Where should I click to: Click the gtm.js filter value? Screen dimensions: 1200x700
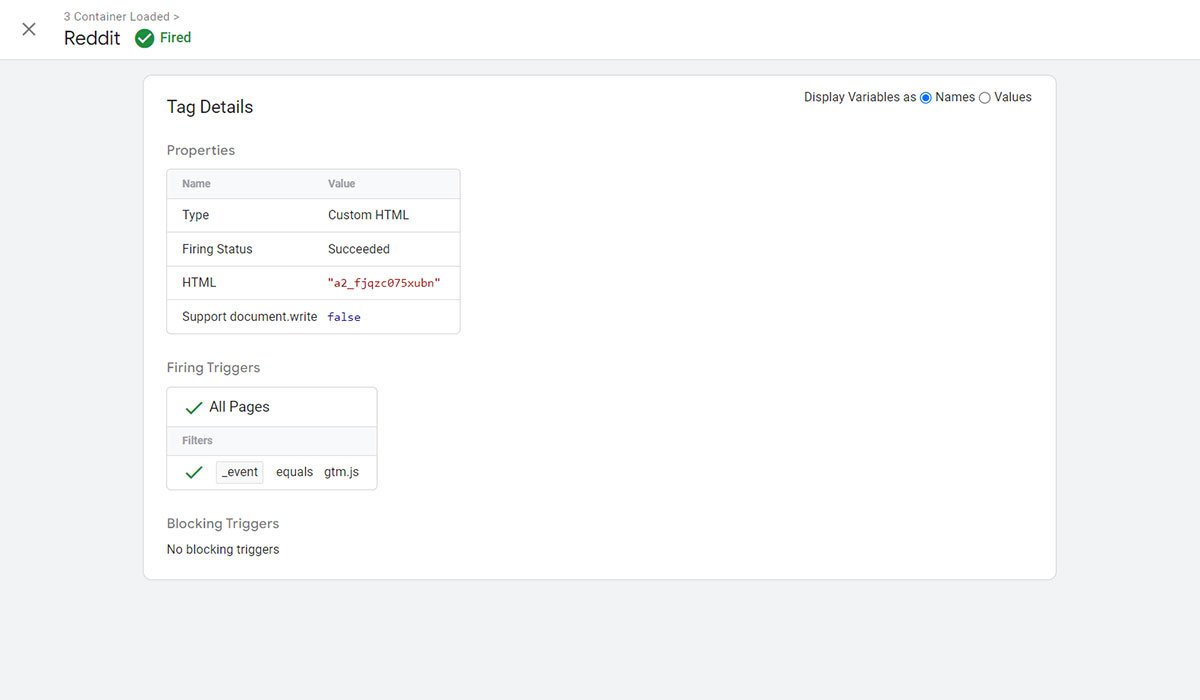pos(341,472)
